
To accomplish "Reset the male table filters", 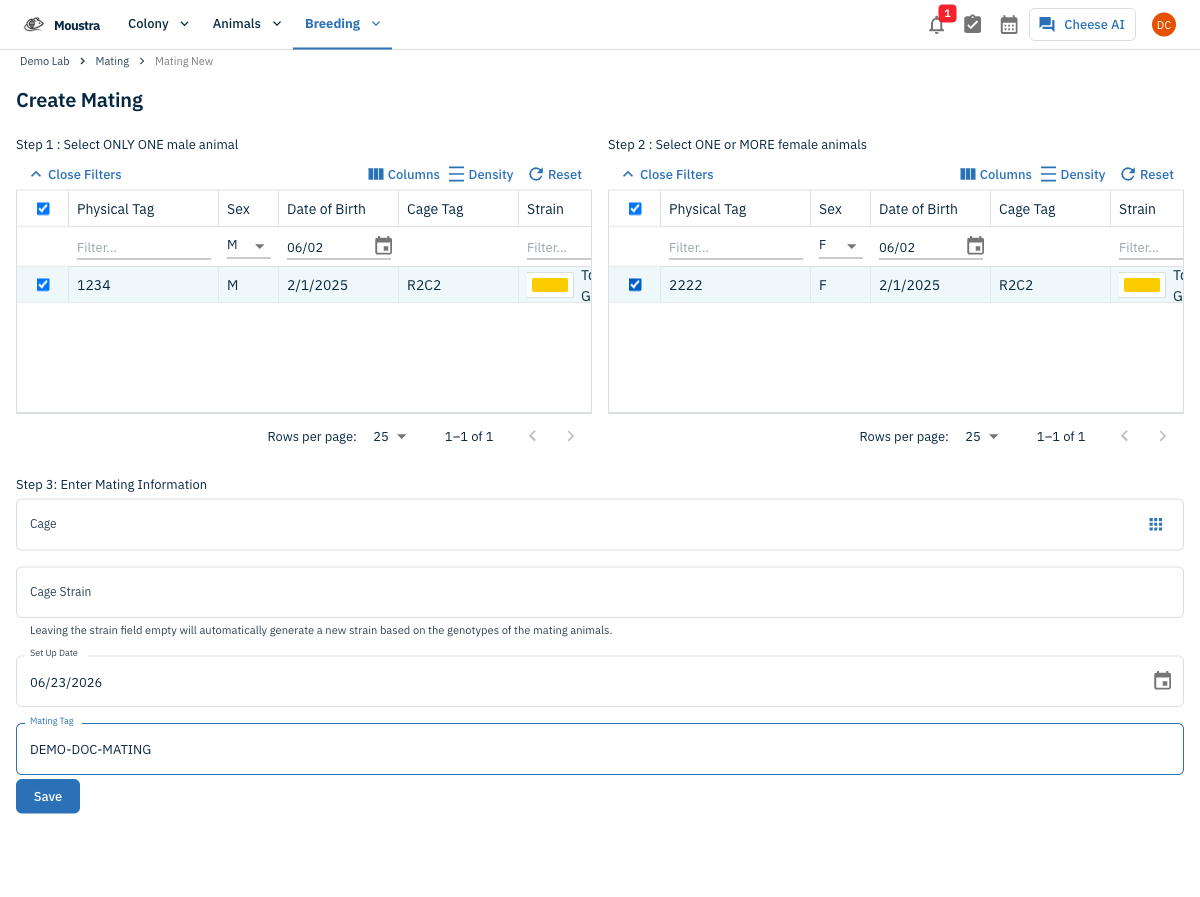I will click(555, 175).
